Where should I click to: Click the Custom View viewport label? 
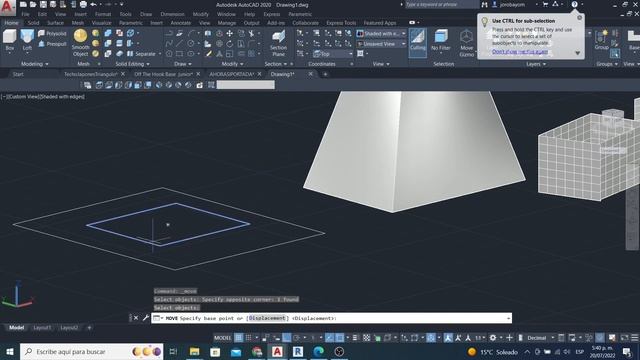coord(24,97)
